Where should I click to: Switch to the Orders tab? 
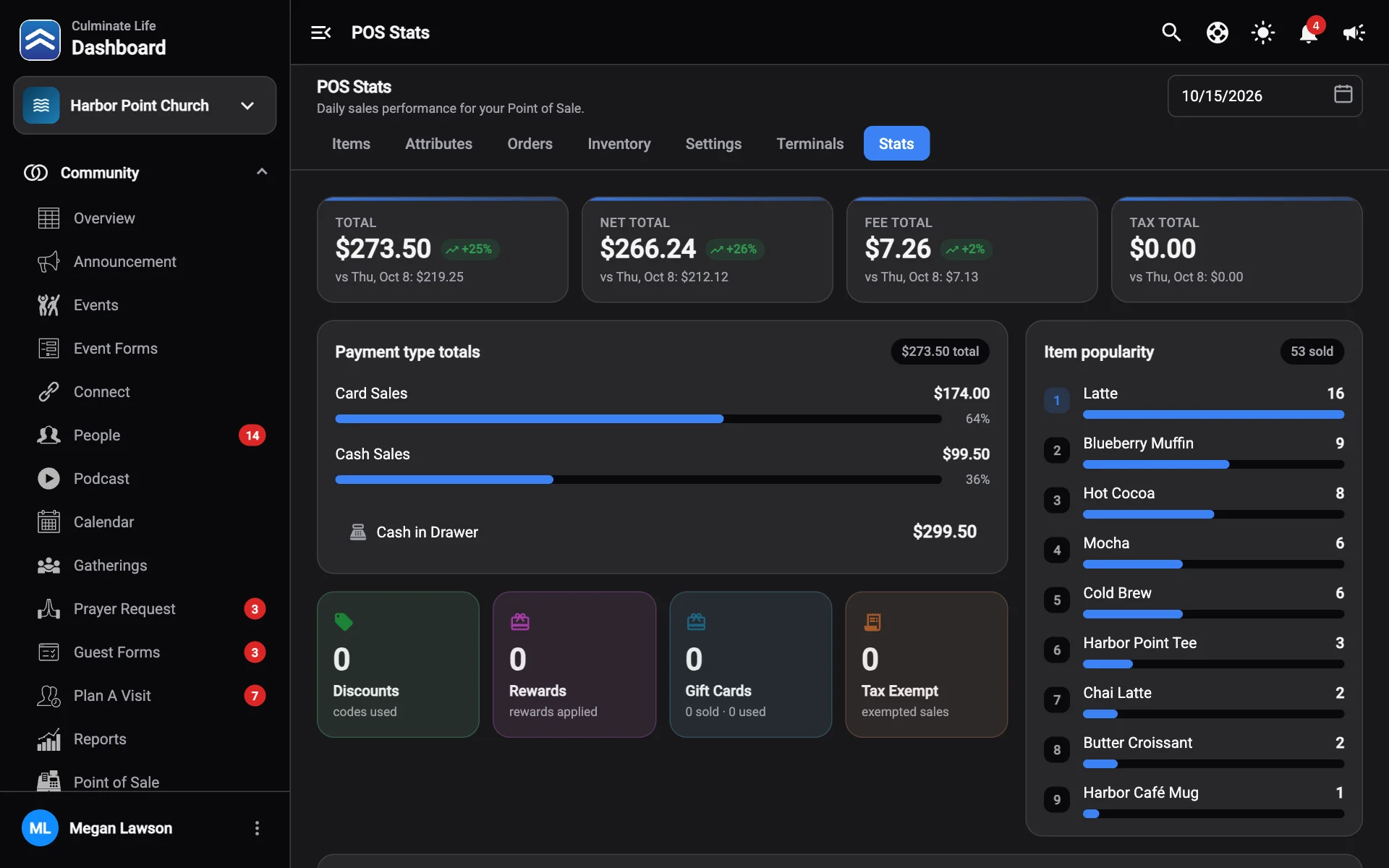pos(530,144)
